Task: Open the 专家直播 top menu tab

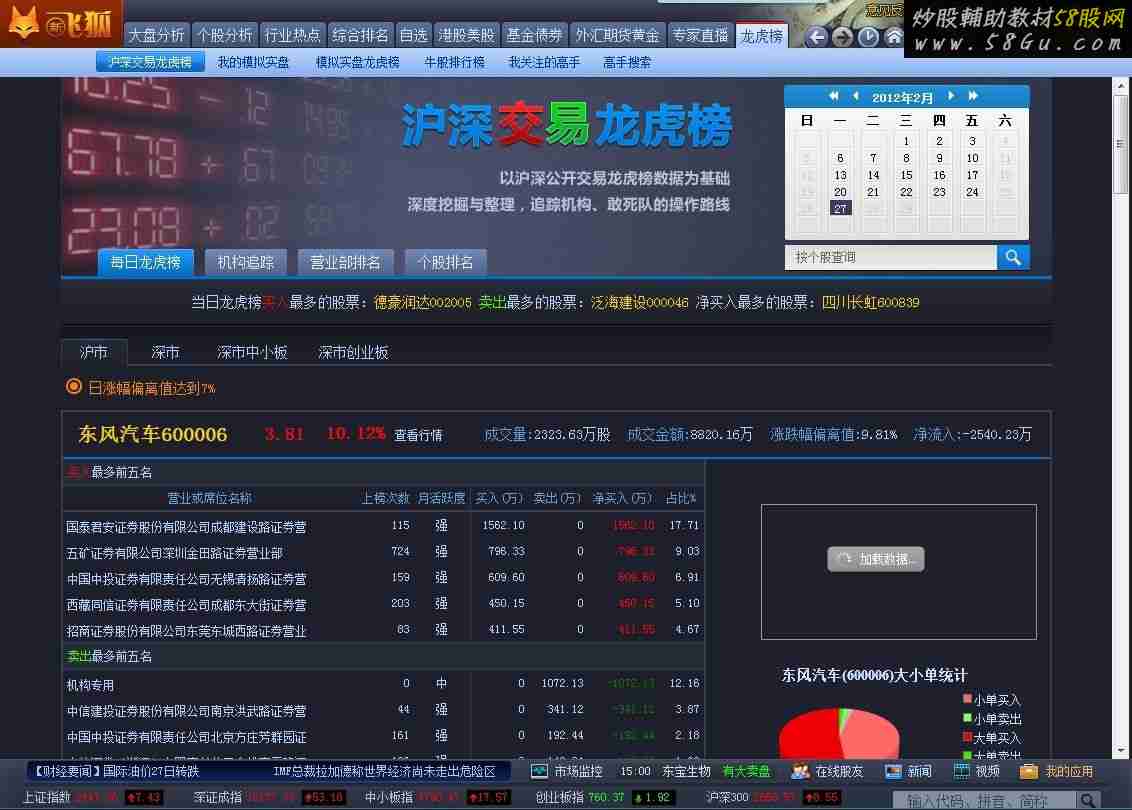Action: click(700, 35)
